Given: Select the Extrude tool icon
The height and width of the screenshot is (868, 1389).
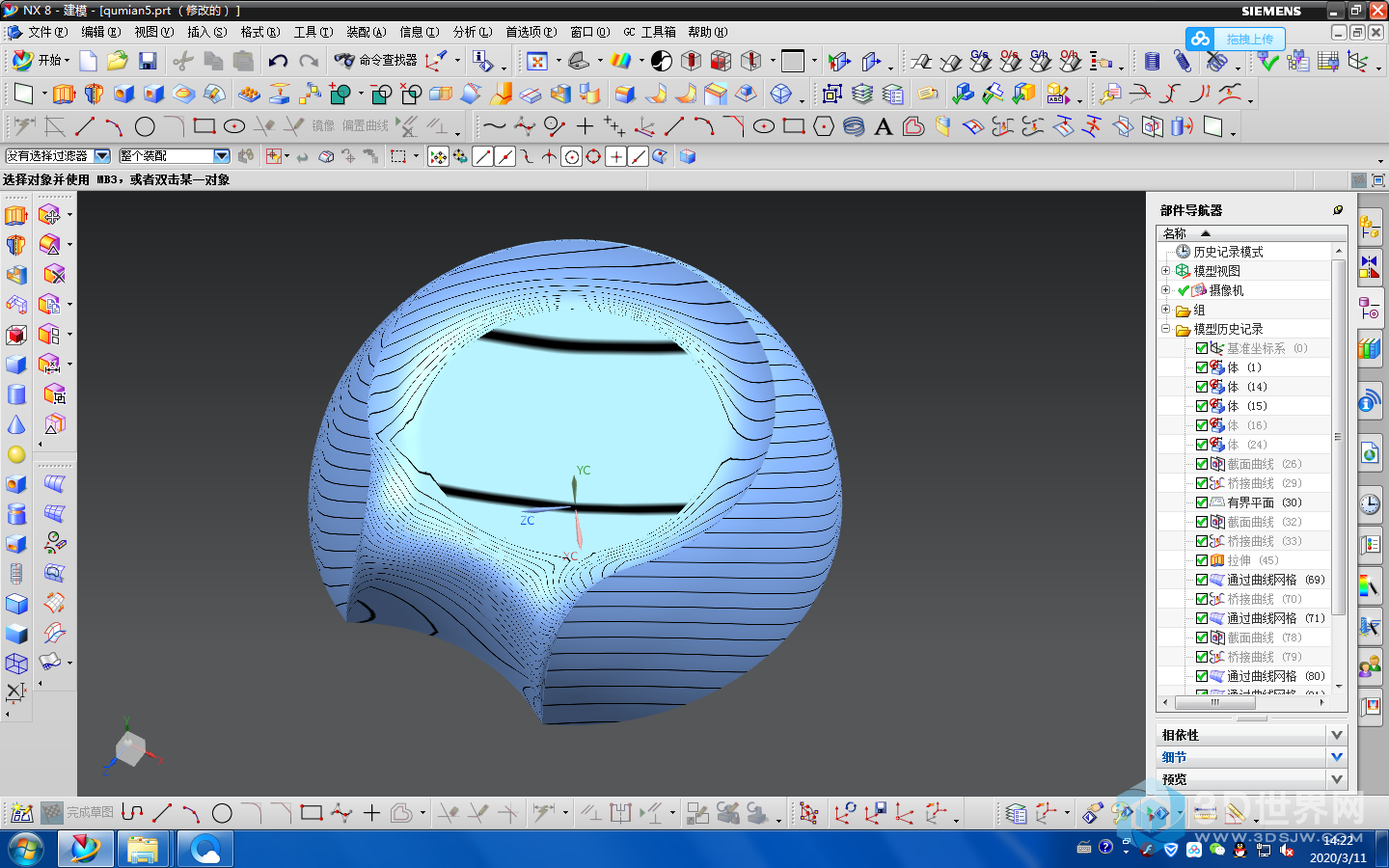Looking at the screenshot, I should pos(64,95).
